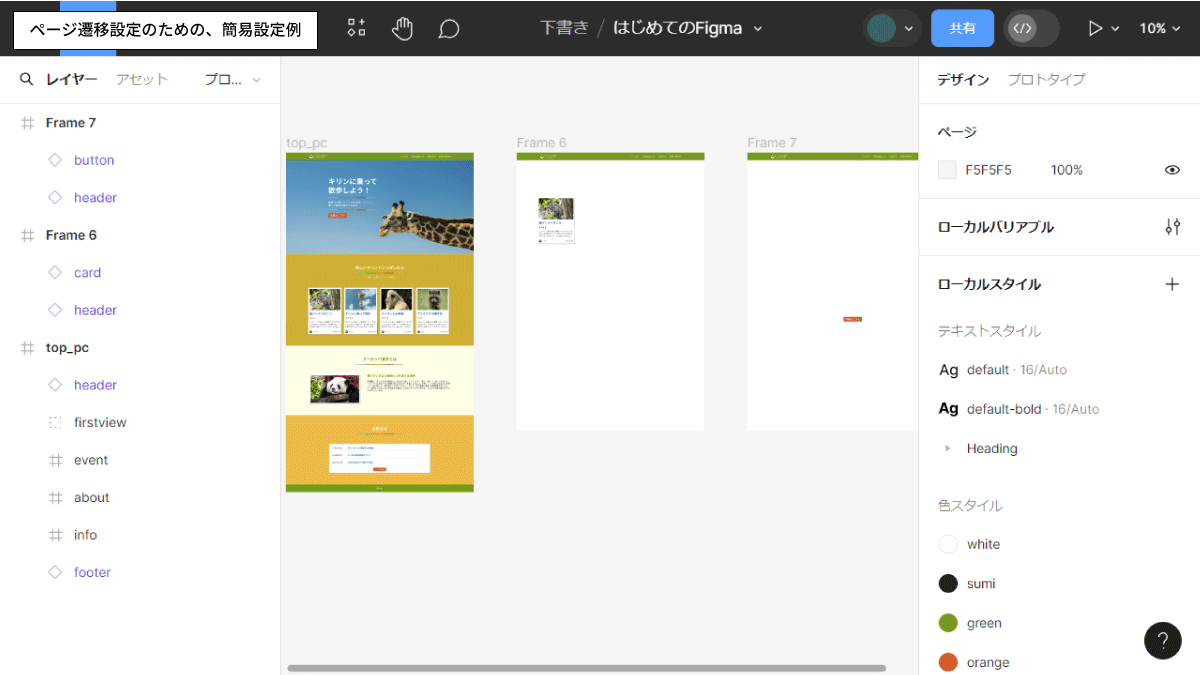
Task: Click the ローカルバリアブル section label
Action: click(x=995, y=227)
